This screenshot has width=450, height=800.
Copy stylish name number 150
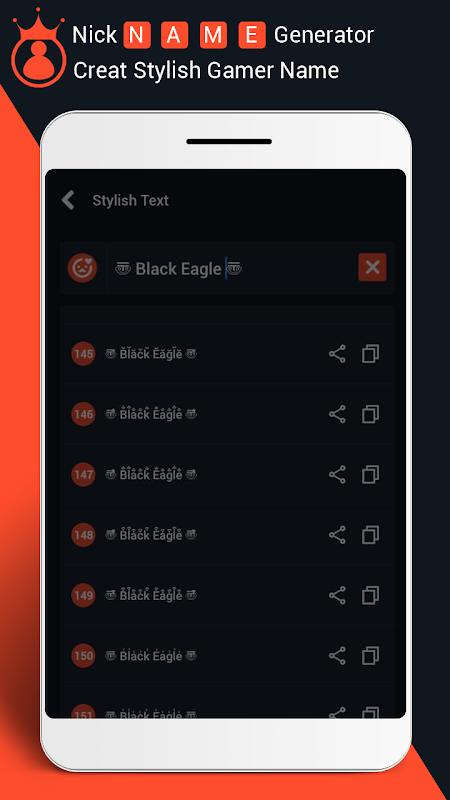click(x=371, y=656)
